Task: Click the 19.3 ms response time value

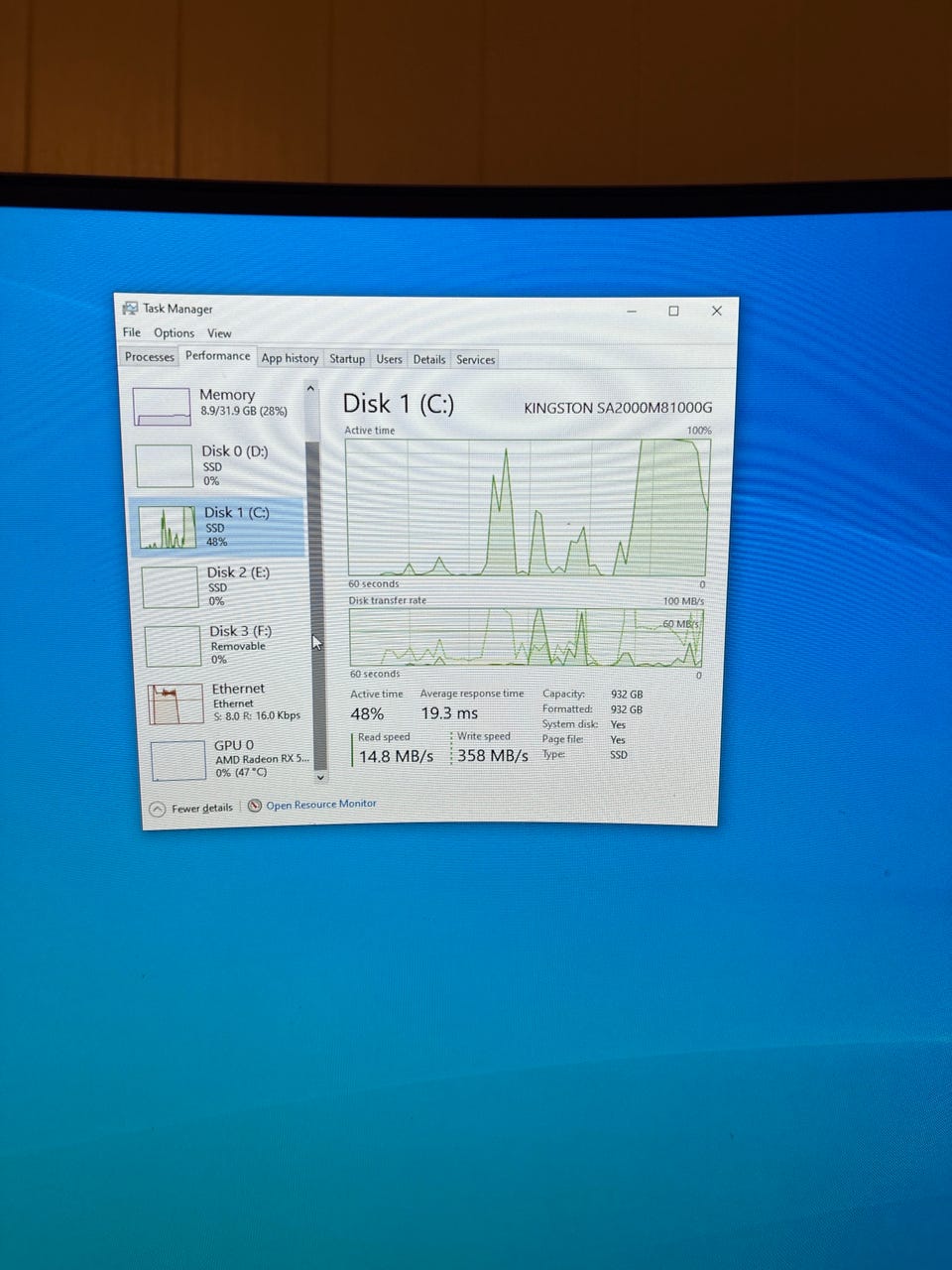Action: (x=449, y=713)
